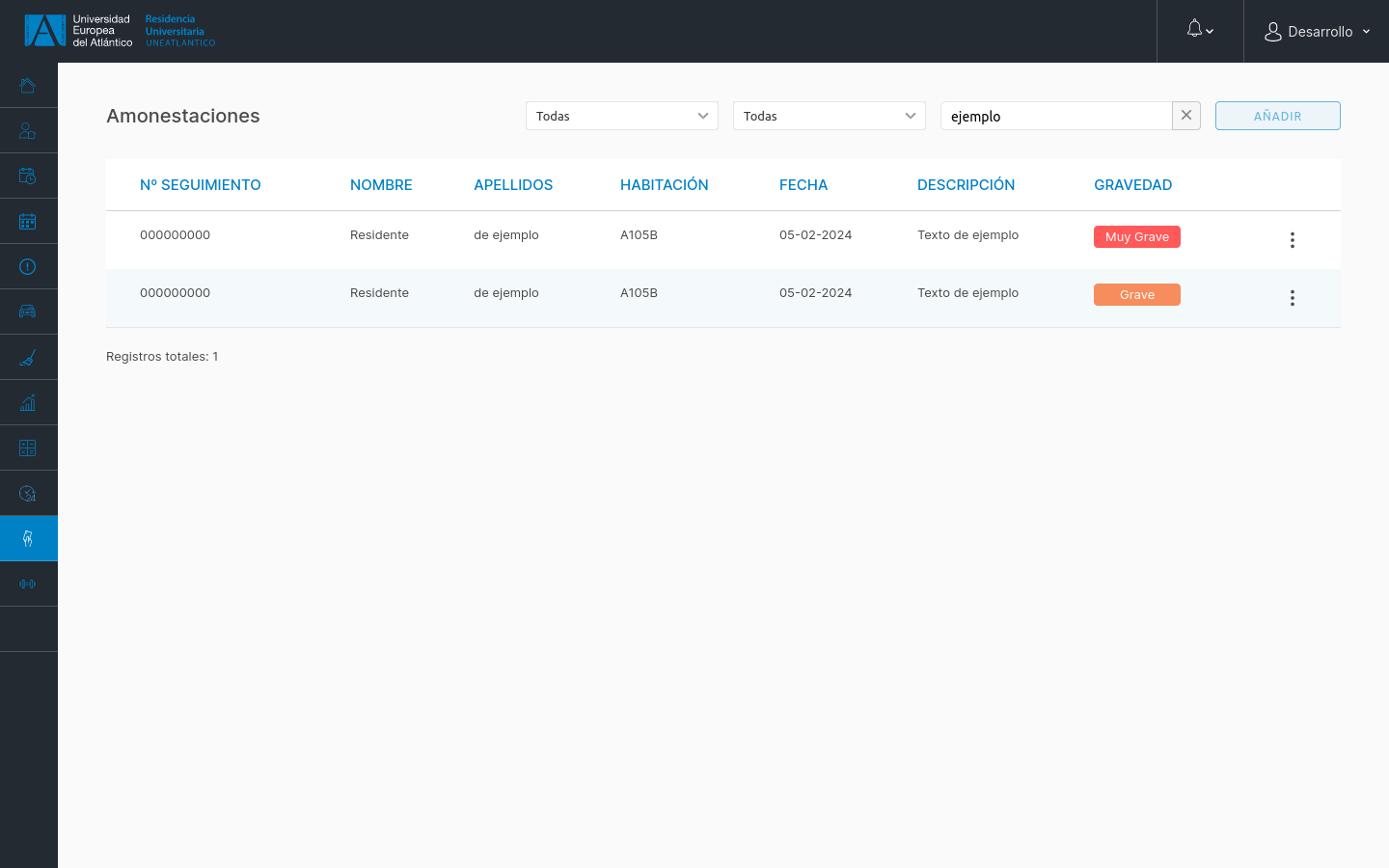Click Residente in the Grave row
Image resolution: width=1389 pixels, height=868 pixels.
379,293
